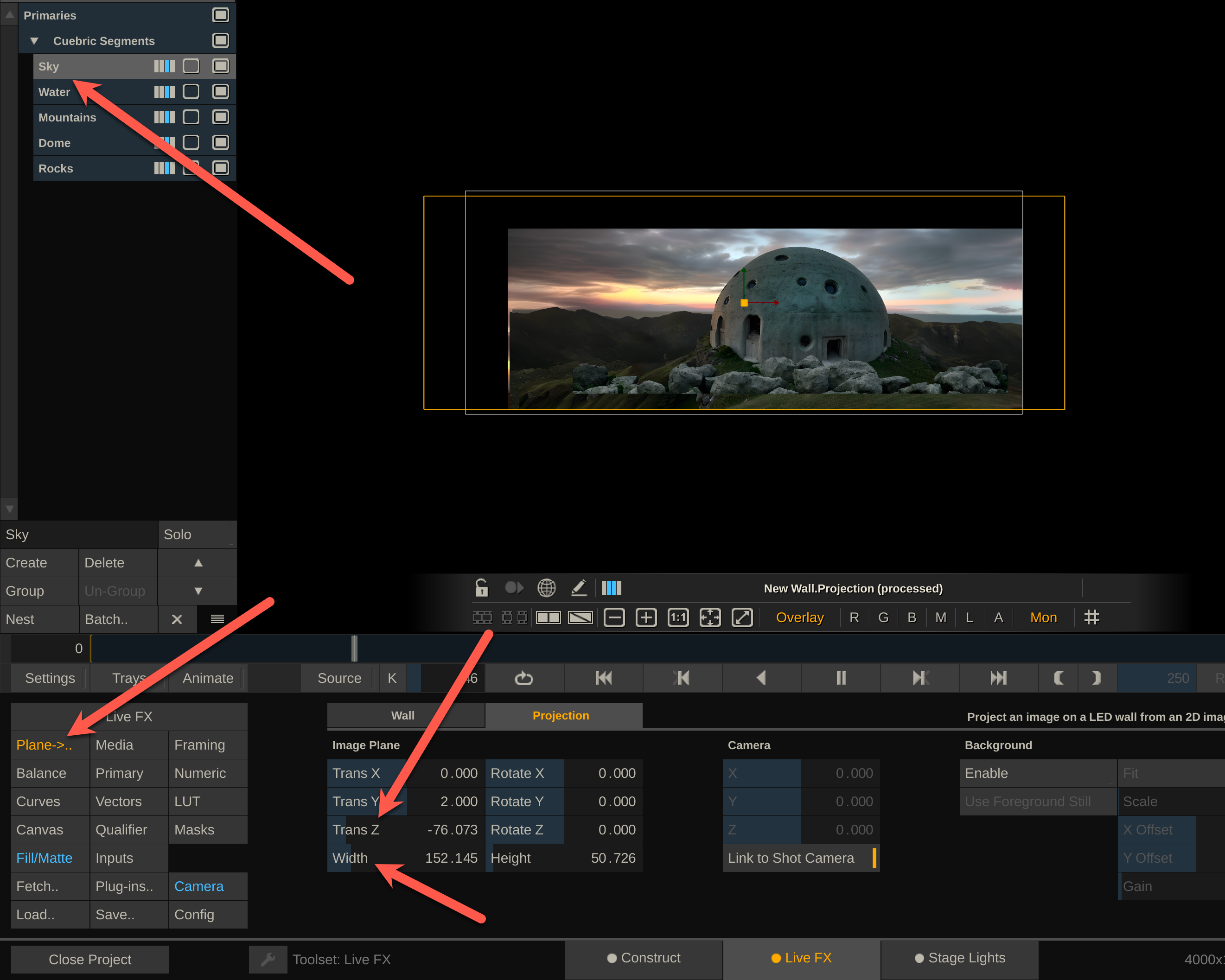Viewport: 1225px width, 980px height.
Task: Zoom in with the plus icon
Action: click(646, 617)
